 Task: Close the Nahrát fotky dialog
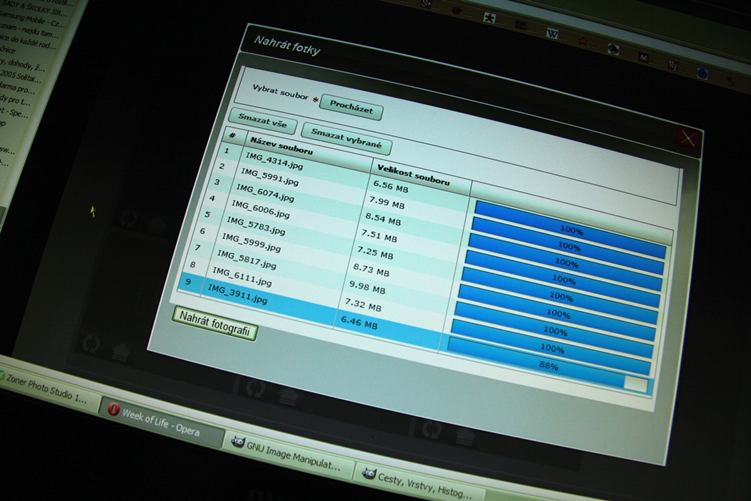coord(688,139)
